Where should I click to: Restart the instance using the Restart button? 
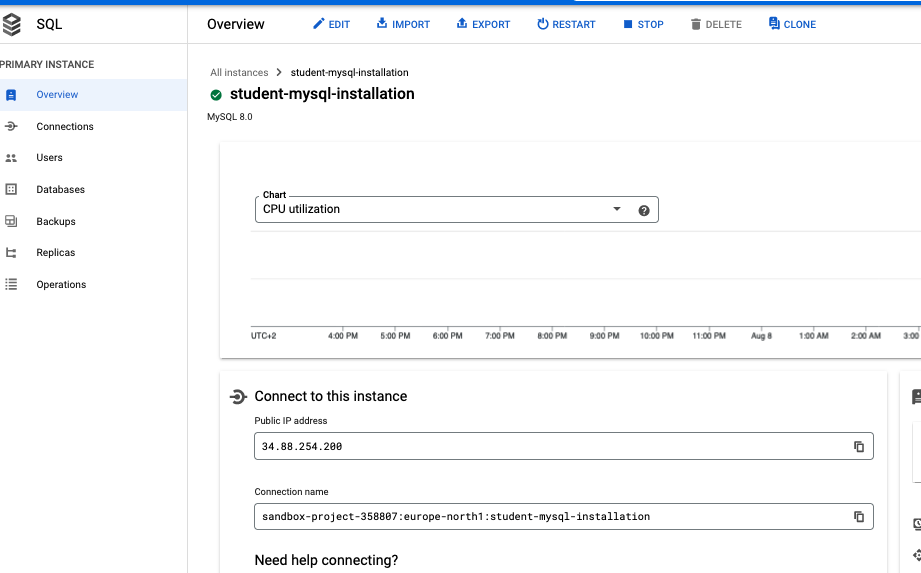coord(566,24)
